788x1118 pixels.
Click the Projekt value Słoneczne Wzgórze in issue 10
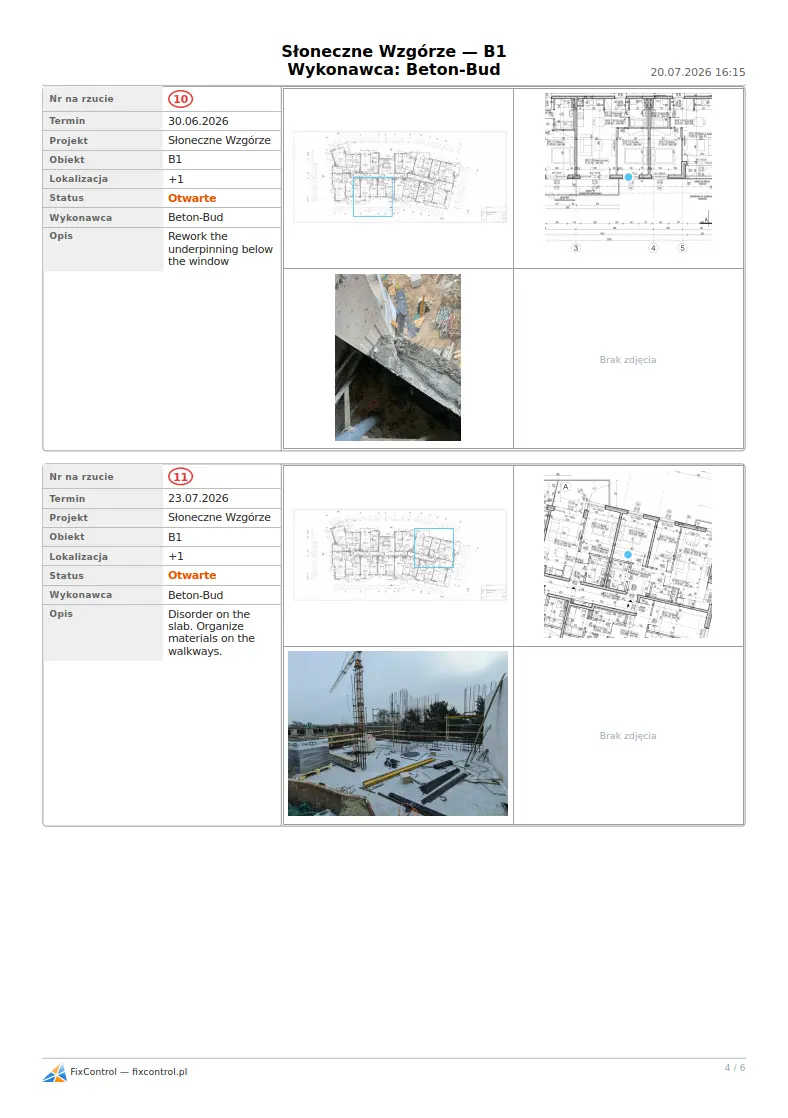tap(220, 140)
